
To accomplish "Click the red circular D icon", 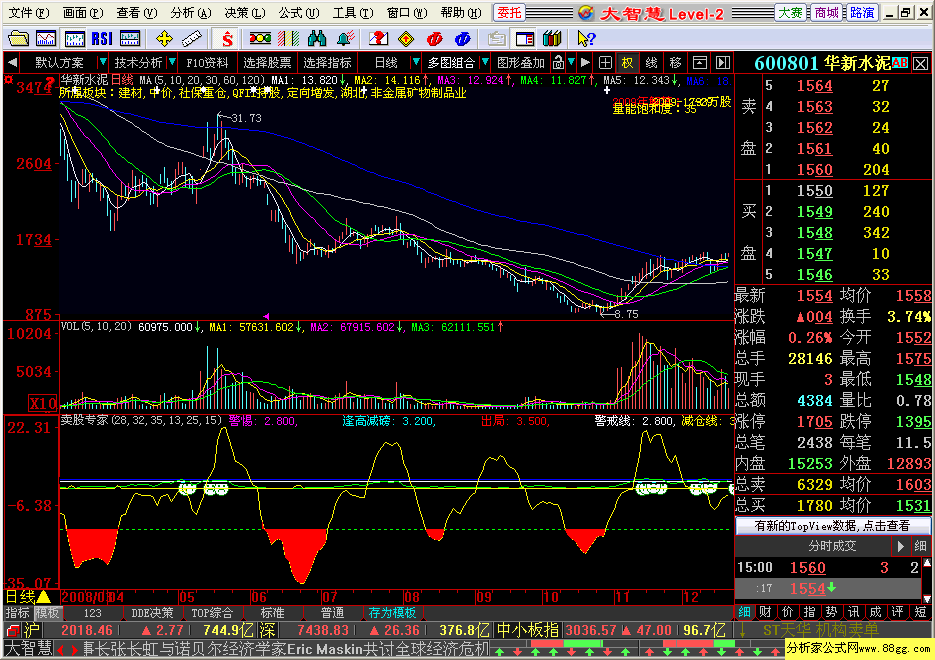I will [x=435, y=39].
